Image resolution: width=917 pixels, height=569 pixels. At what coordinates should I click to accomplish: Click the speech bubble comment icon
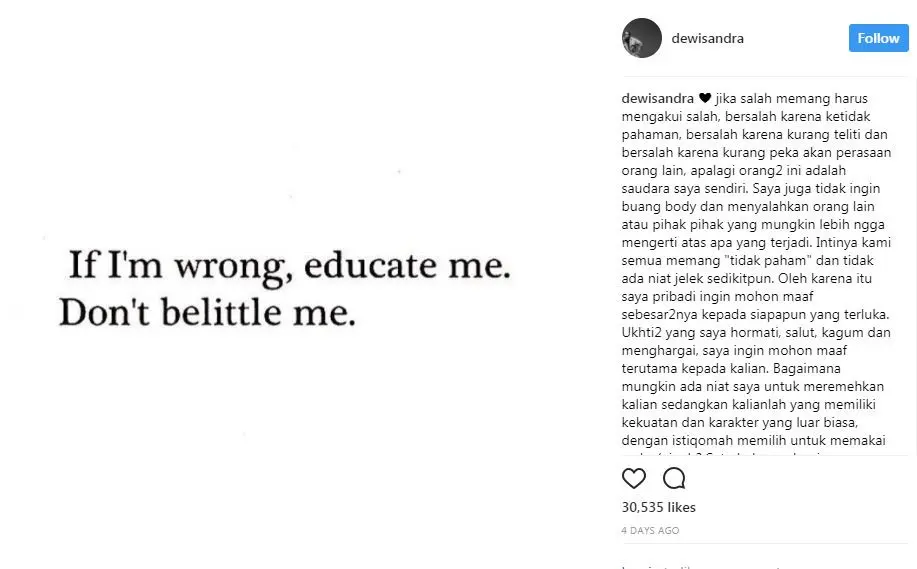pyautogui.click(x=674, y=478)
